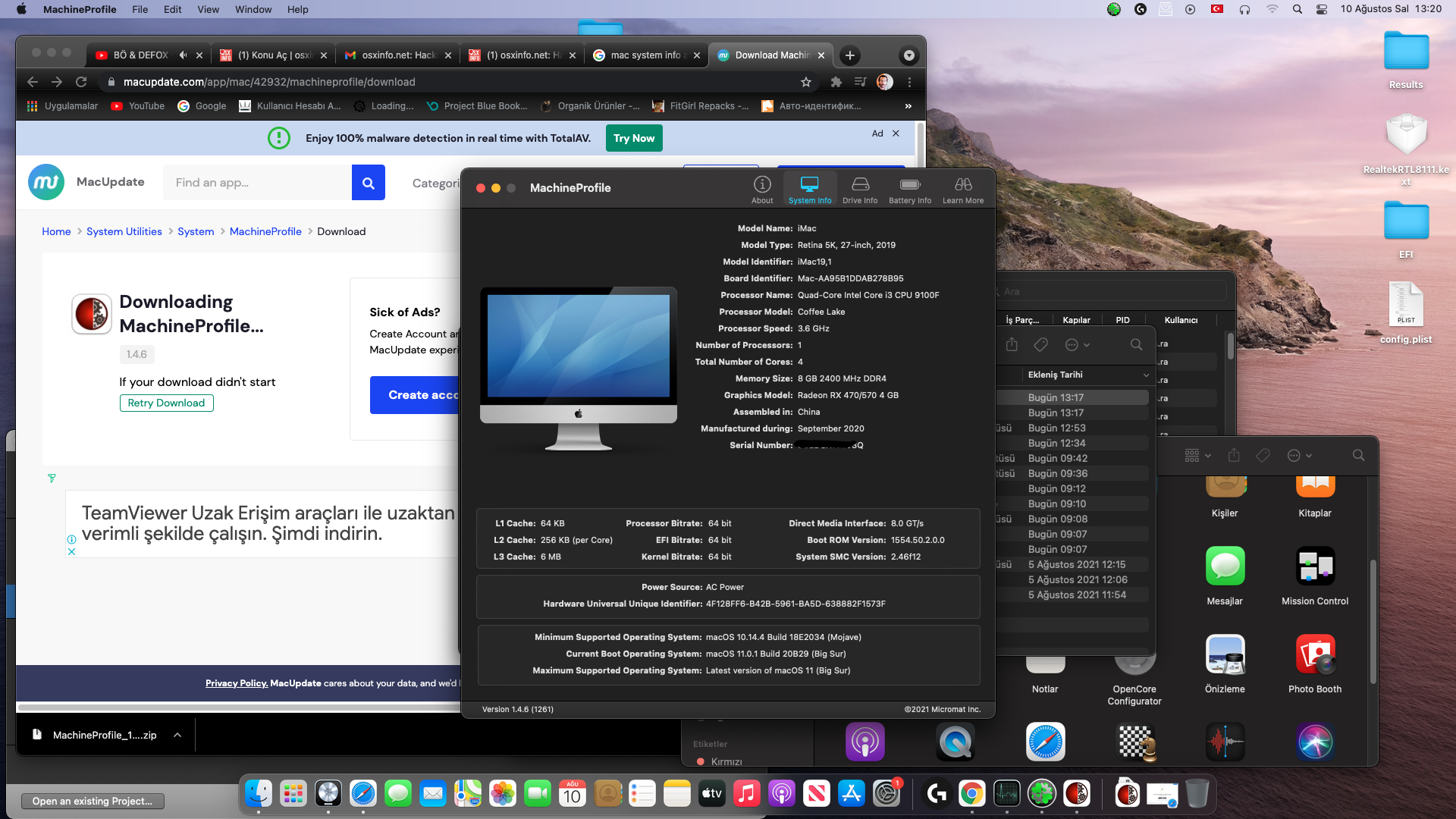Open macOS Control Center toggles
The height and width of the screenshot is (819, 1456).
(x=1322, y=9)
